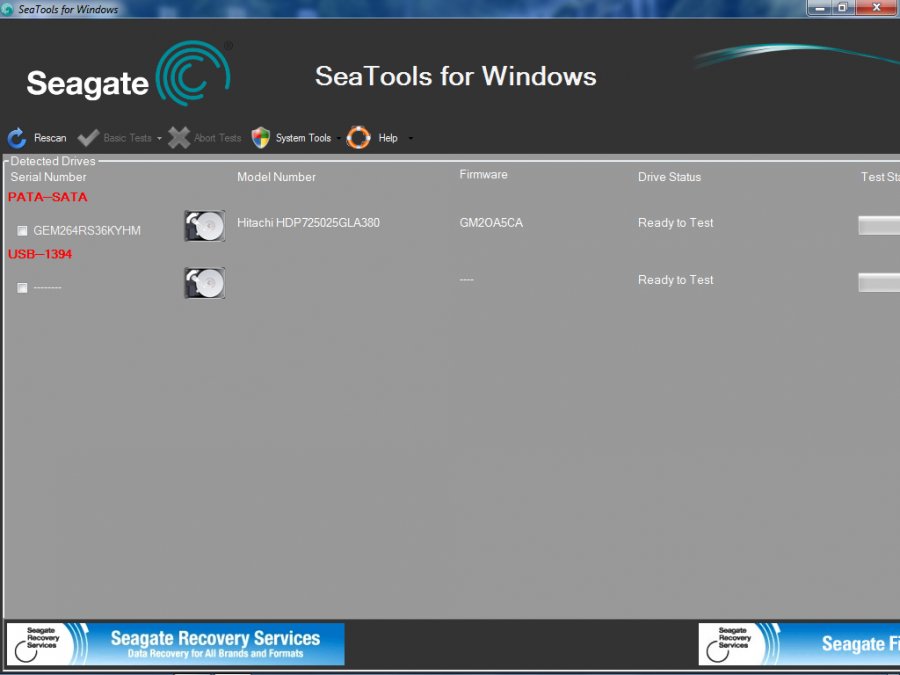
Task: Click the dashed firmware value of the USB drive
Action: [x=467, y=280]
